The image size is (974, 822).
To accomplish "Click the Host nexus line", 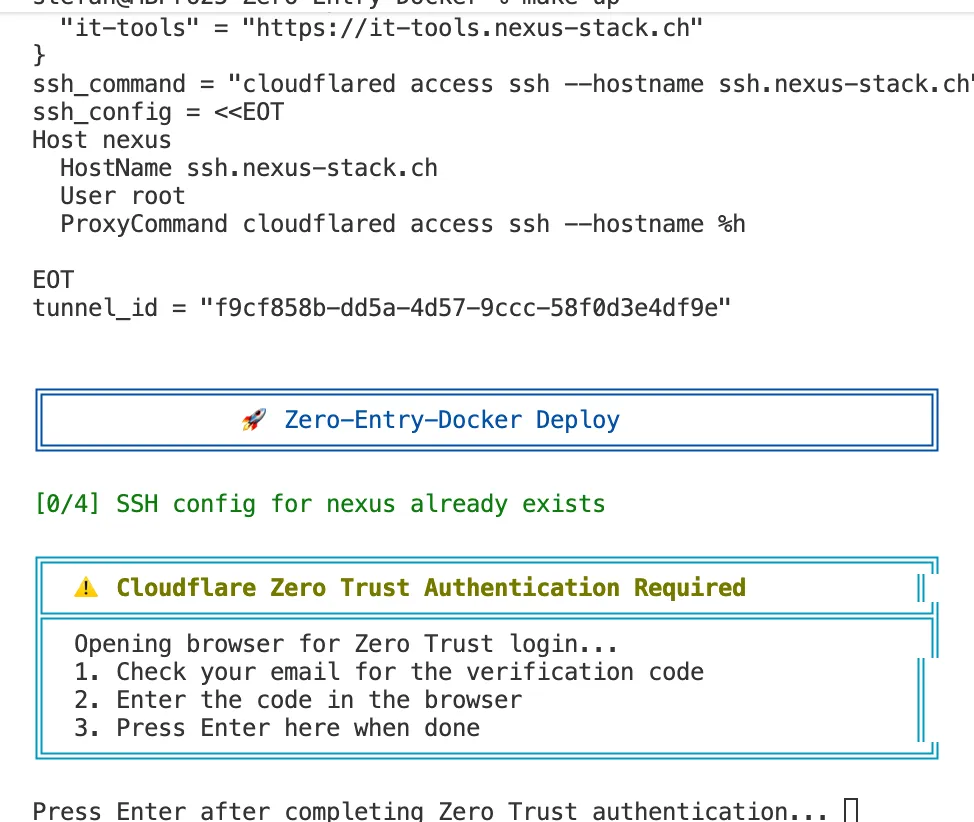I will point(102,140).
